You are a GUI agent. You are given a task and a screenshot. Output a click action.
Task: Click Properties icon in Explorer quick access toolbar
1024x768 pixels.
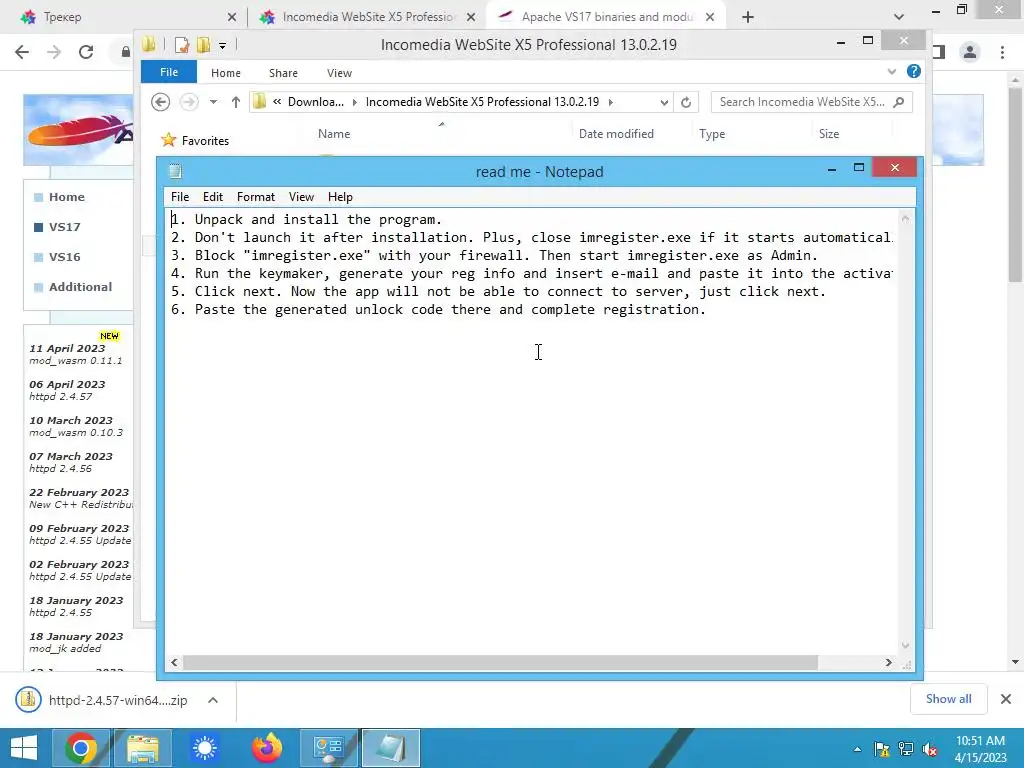click(182, 45)
